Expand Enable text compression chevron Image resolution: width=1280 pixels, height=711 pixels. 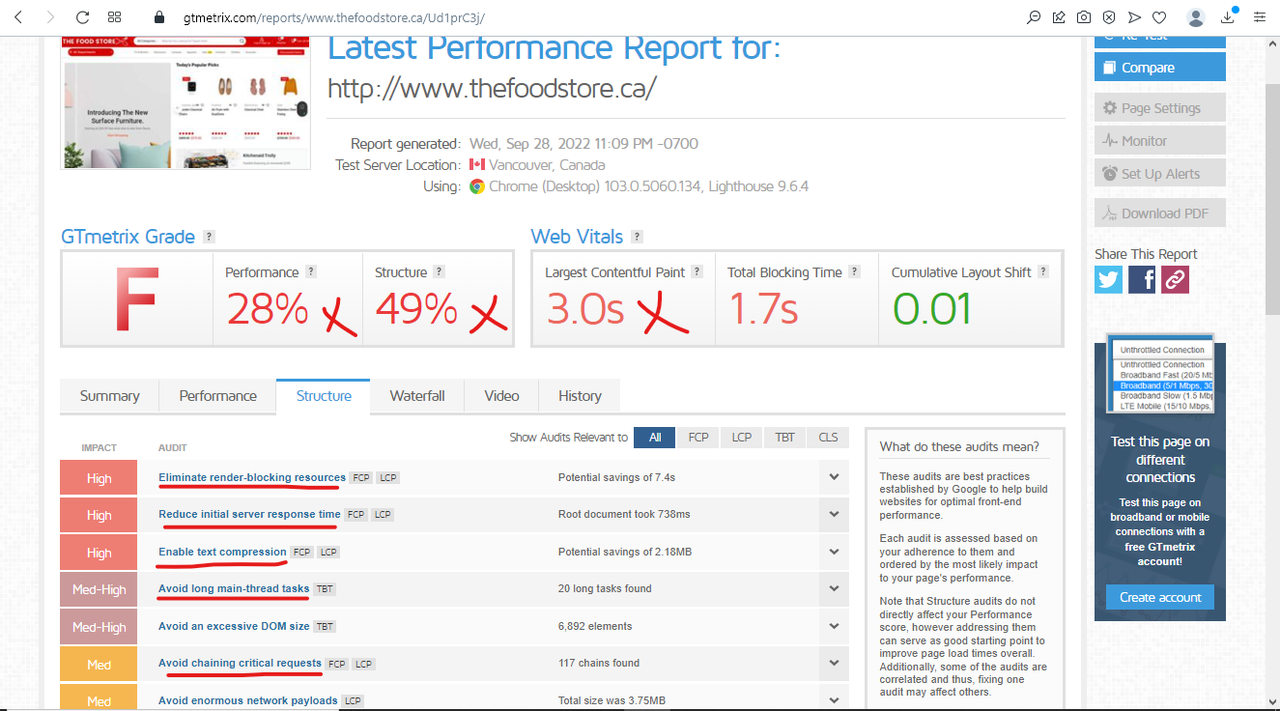tap(833, 552)
